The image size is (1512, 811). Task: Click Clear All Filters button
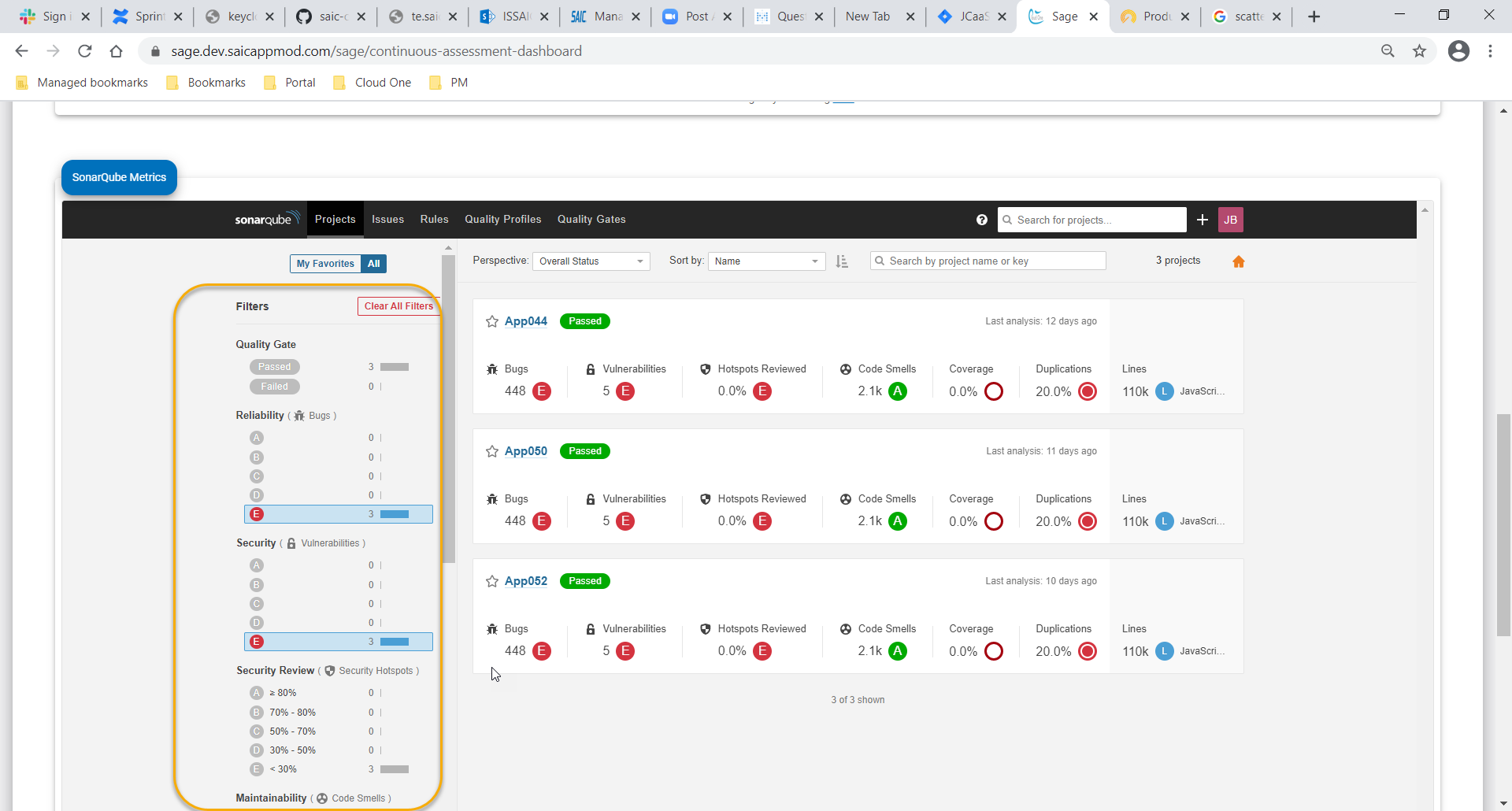(398, 306)
